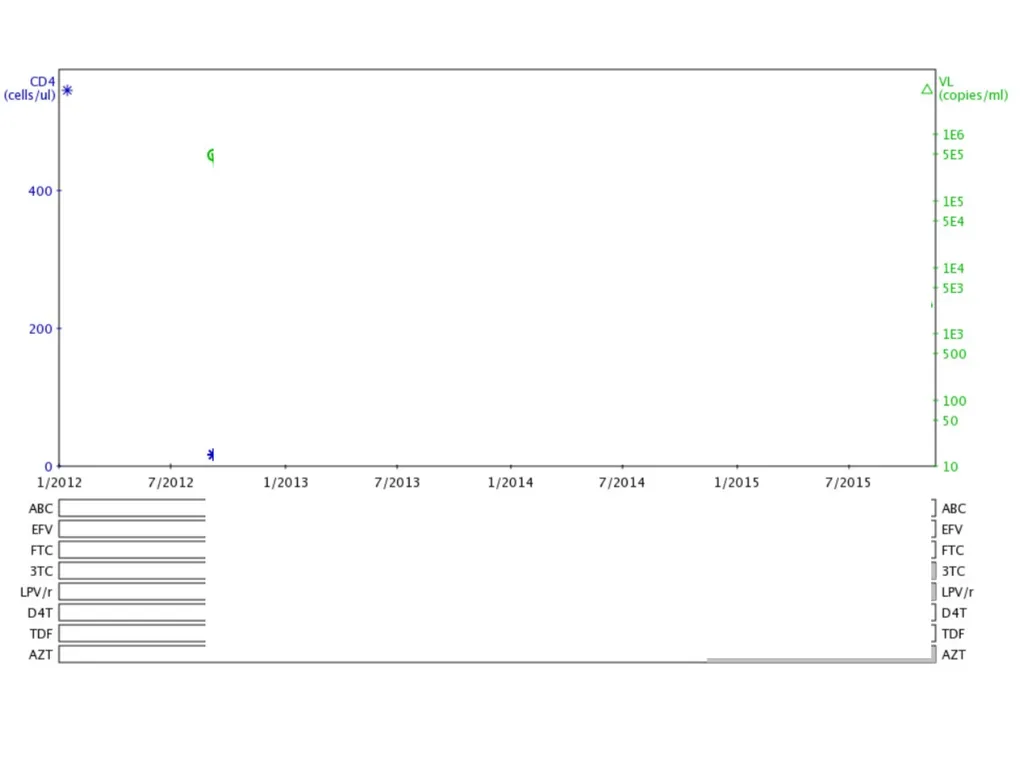Viewport: 1024px width, 768px height.
Task: Click the ABC drug label on the left
Action: tap(40, 509)
